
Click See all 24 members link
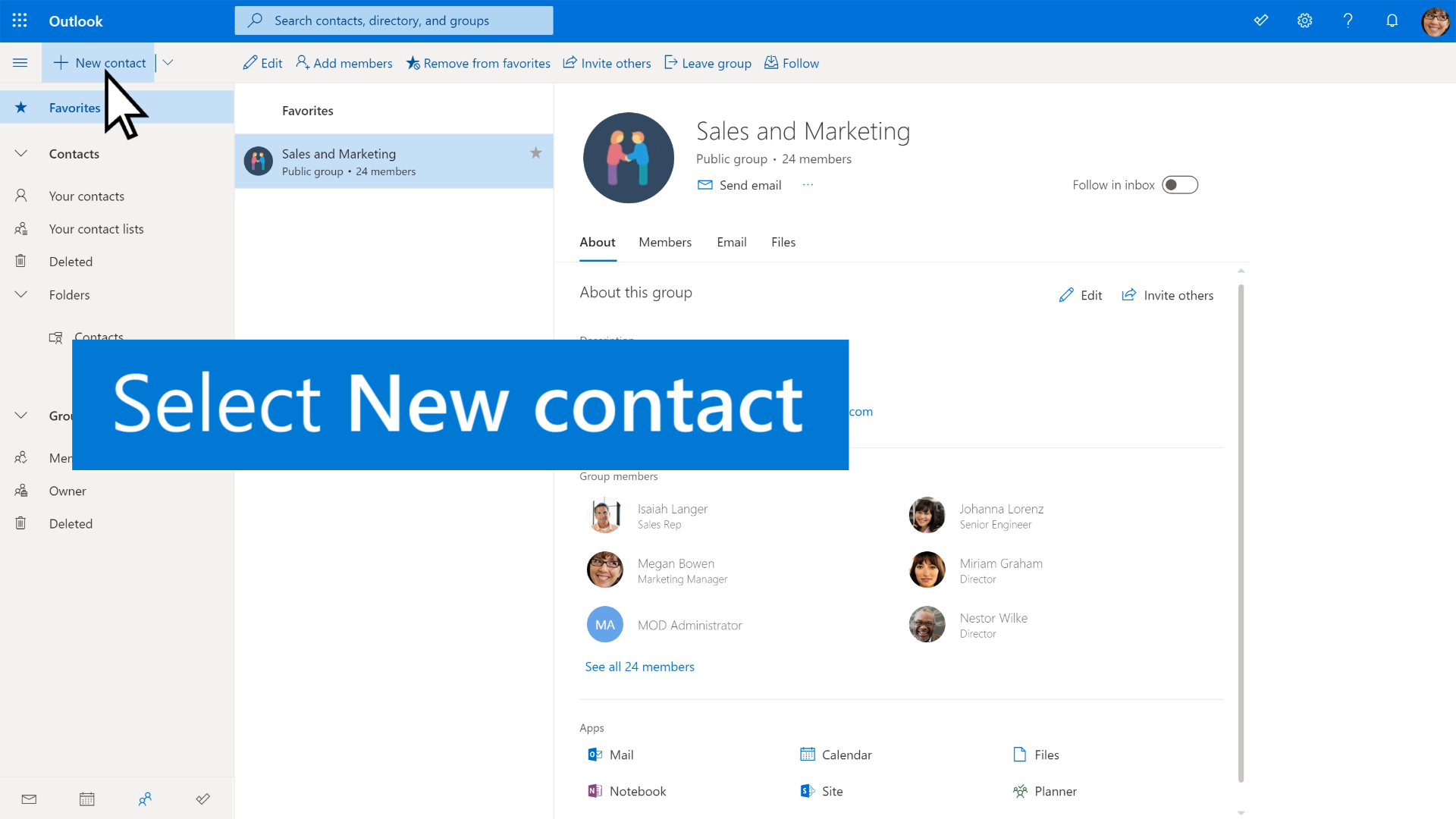[639, 667]
